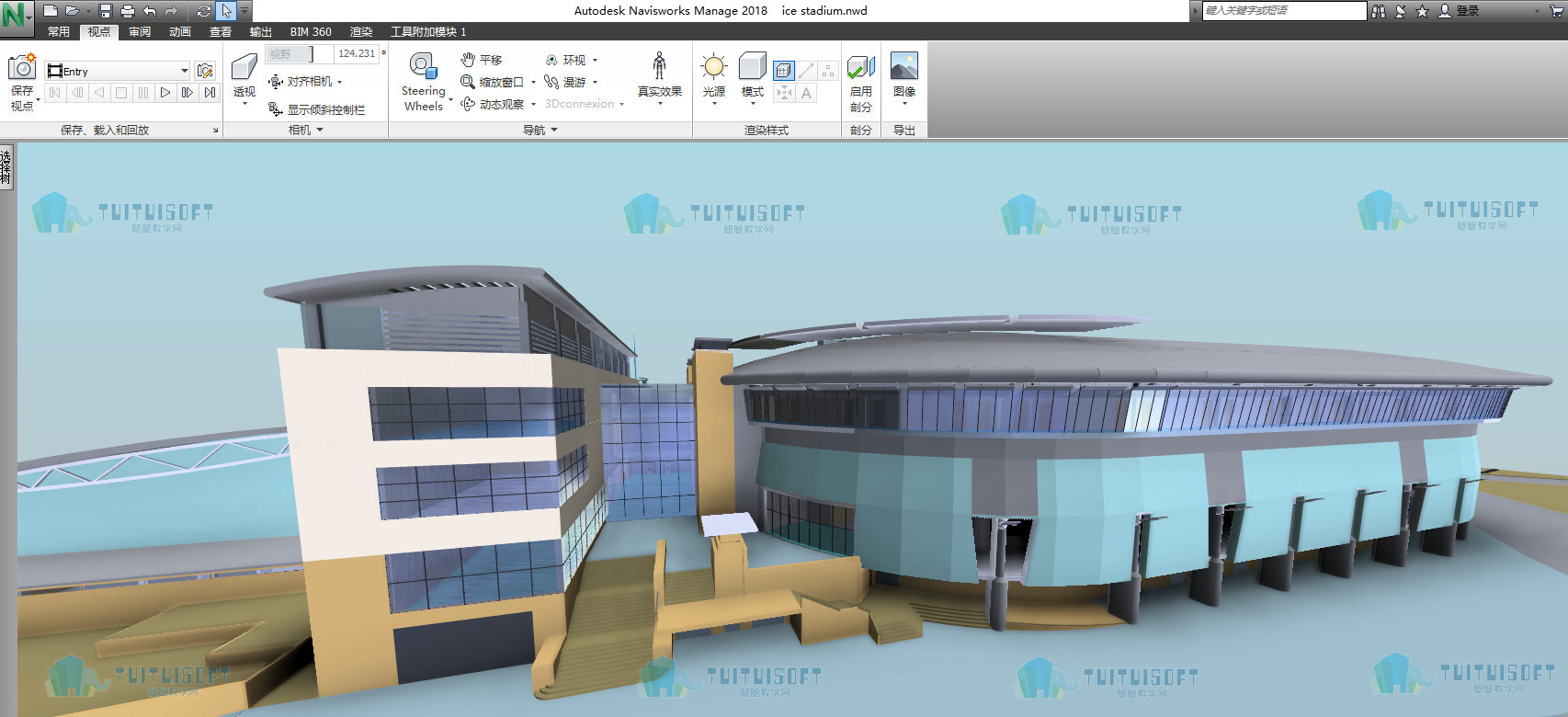This screenshot has width=1568, height=717.
Task: Click the Sign In (登录) button
Action: tap(1460, 11)
